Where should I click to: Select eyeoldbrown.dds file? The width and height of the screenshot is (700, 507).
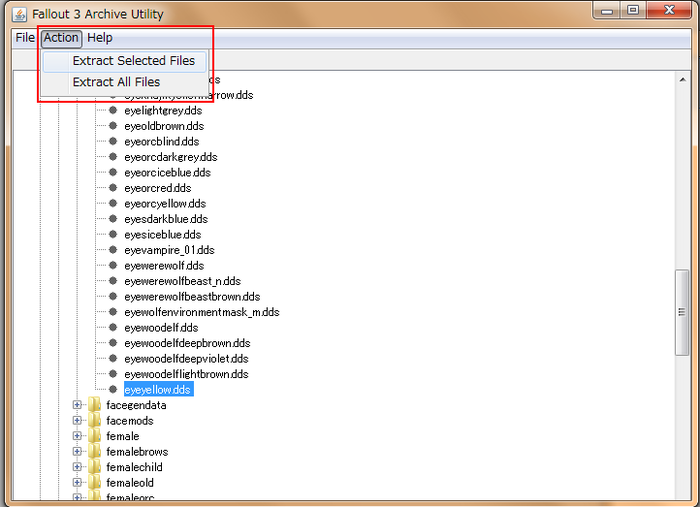coord(164,126)
